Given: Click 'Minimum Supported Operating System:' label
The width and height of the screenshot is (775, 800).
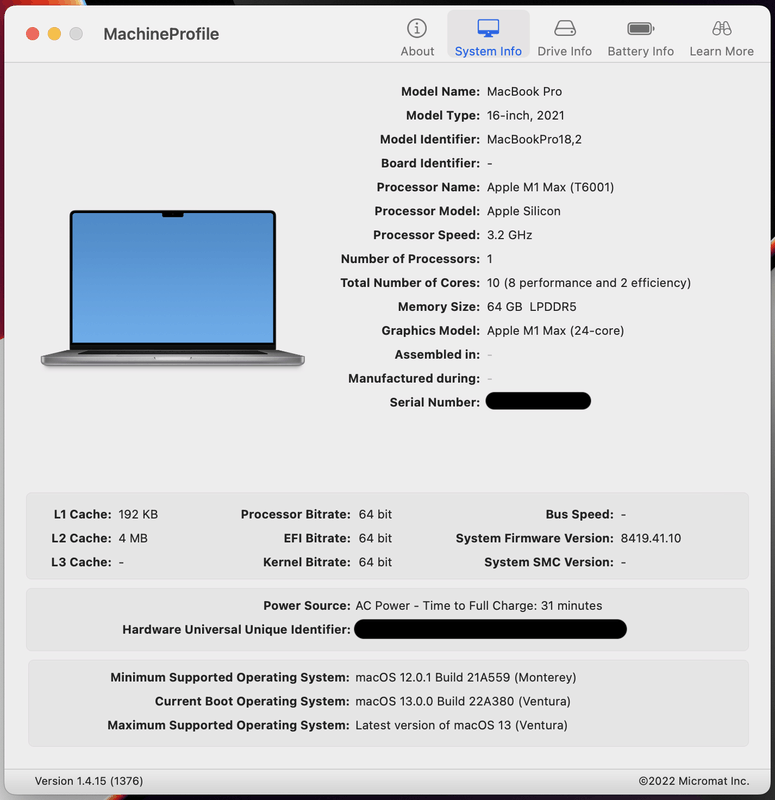Looking at the screenshot, I should pos(230,678).
